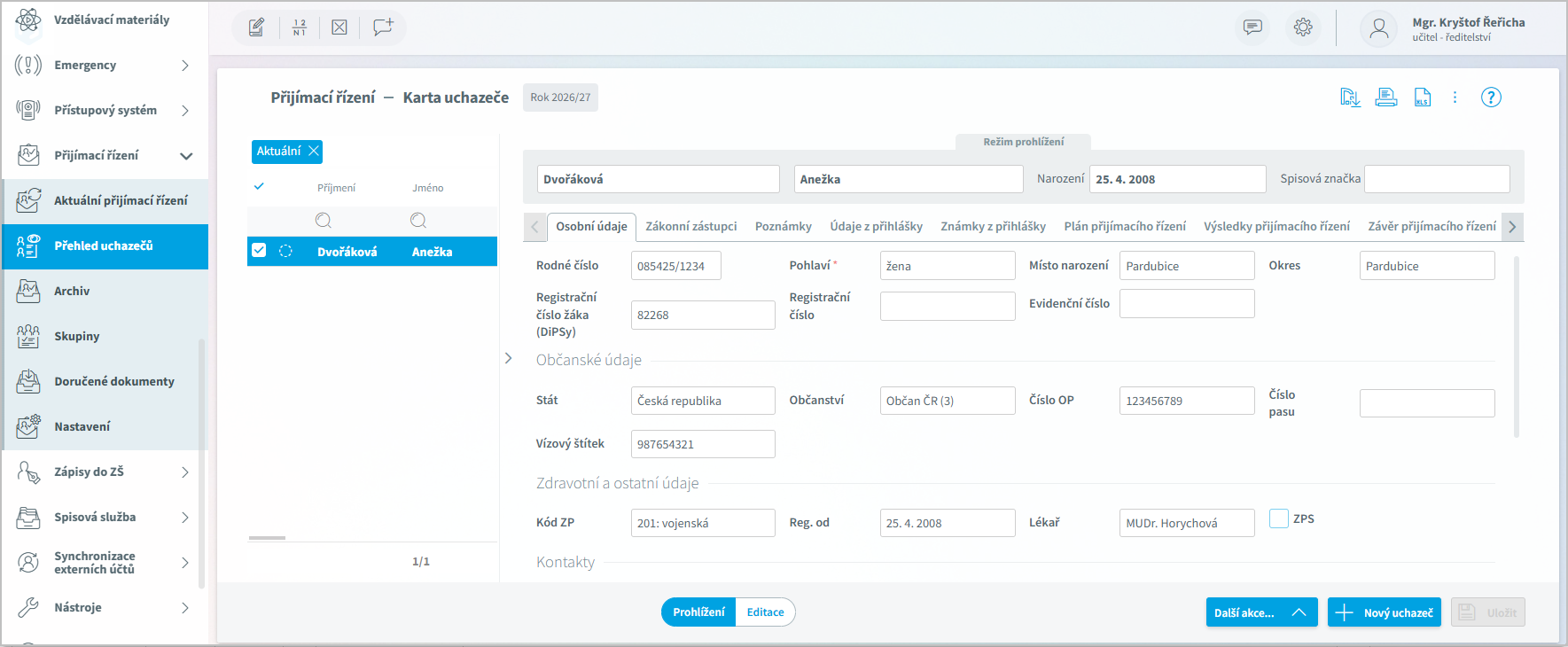Open the Známky z přihlášky tab
This screenshot has height=647, width=1568.
[x=993, y=227]
